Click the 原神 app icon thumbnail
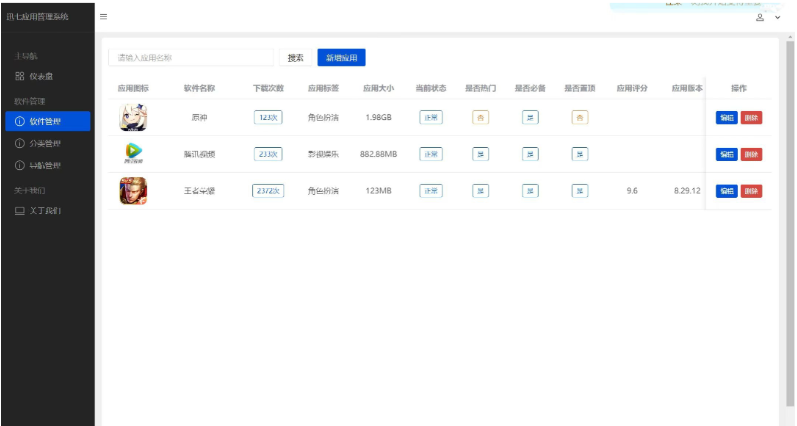797x426 pixels. [x=133, y=117]
